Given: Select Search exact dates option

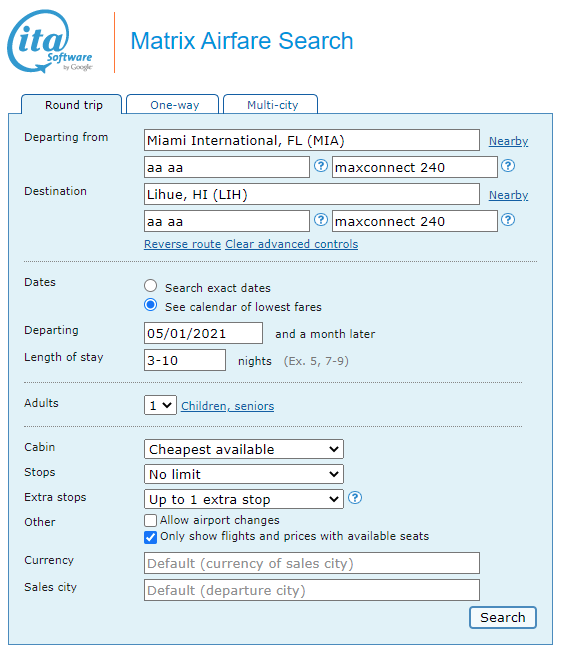Looking at the screenshot, I should [151, 286].
